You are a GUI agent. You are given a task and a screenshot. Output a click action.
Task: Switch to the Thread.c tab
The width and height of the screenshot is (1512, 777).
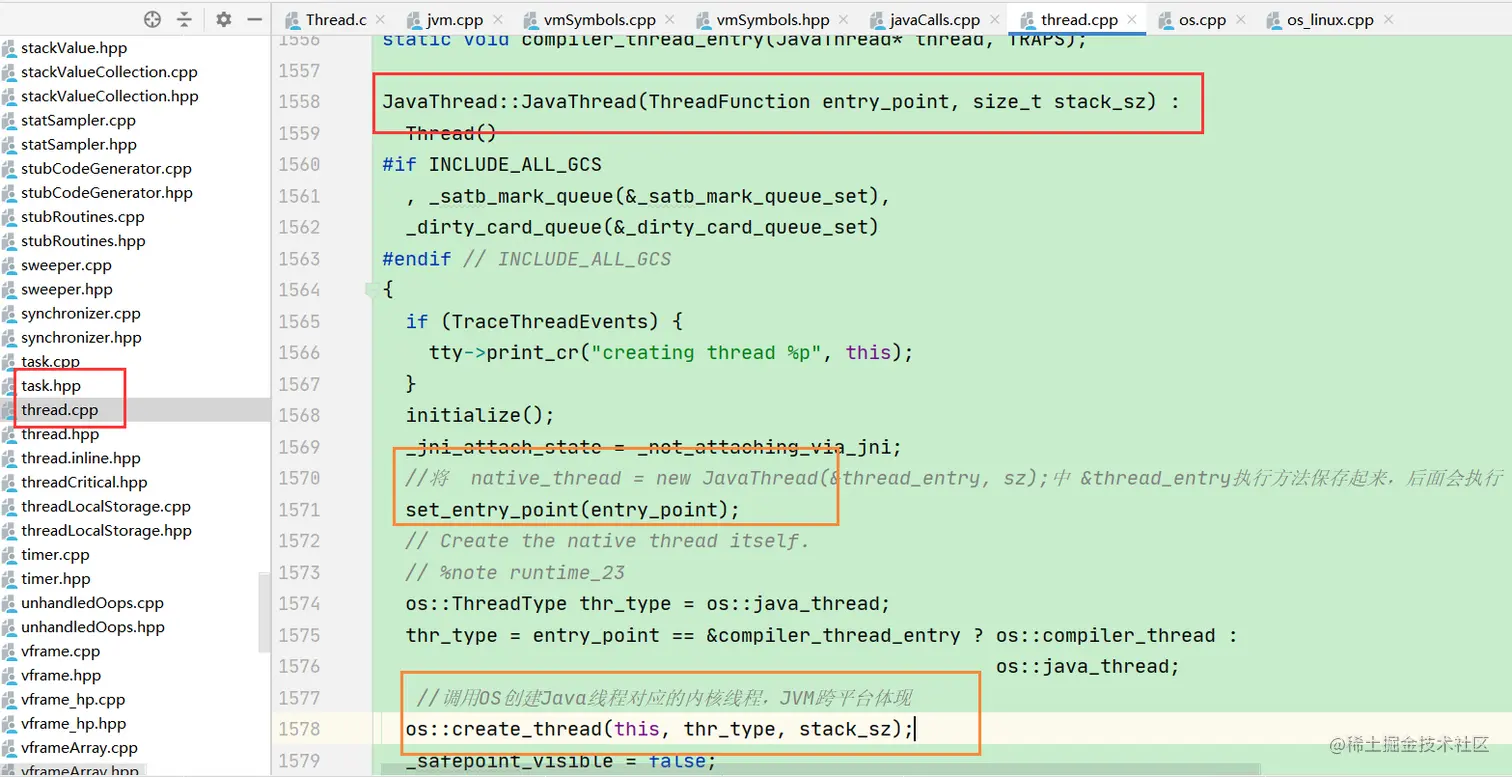pos(336,19)
